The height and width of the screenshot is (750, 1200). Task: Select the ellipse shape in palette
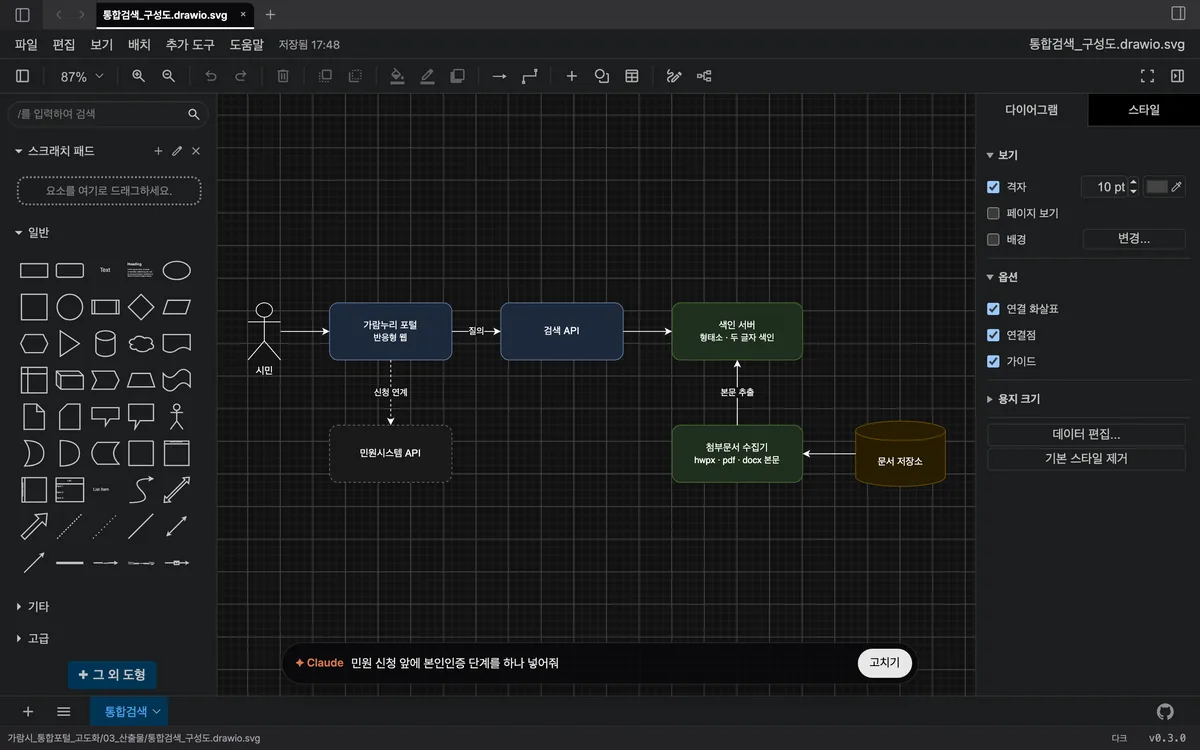[177, 270]
